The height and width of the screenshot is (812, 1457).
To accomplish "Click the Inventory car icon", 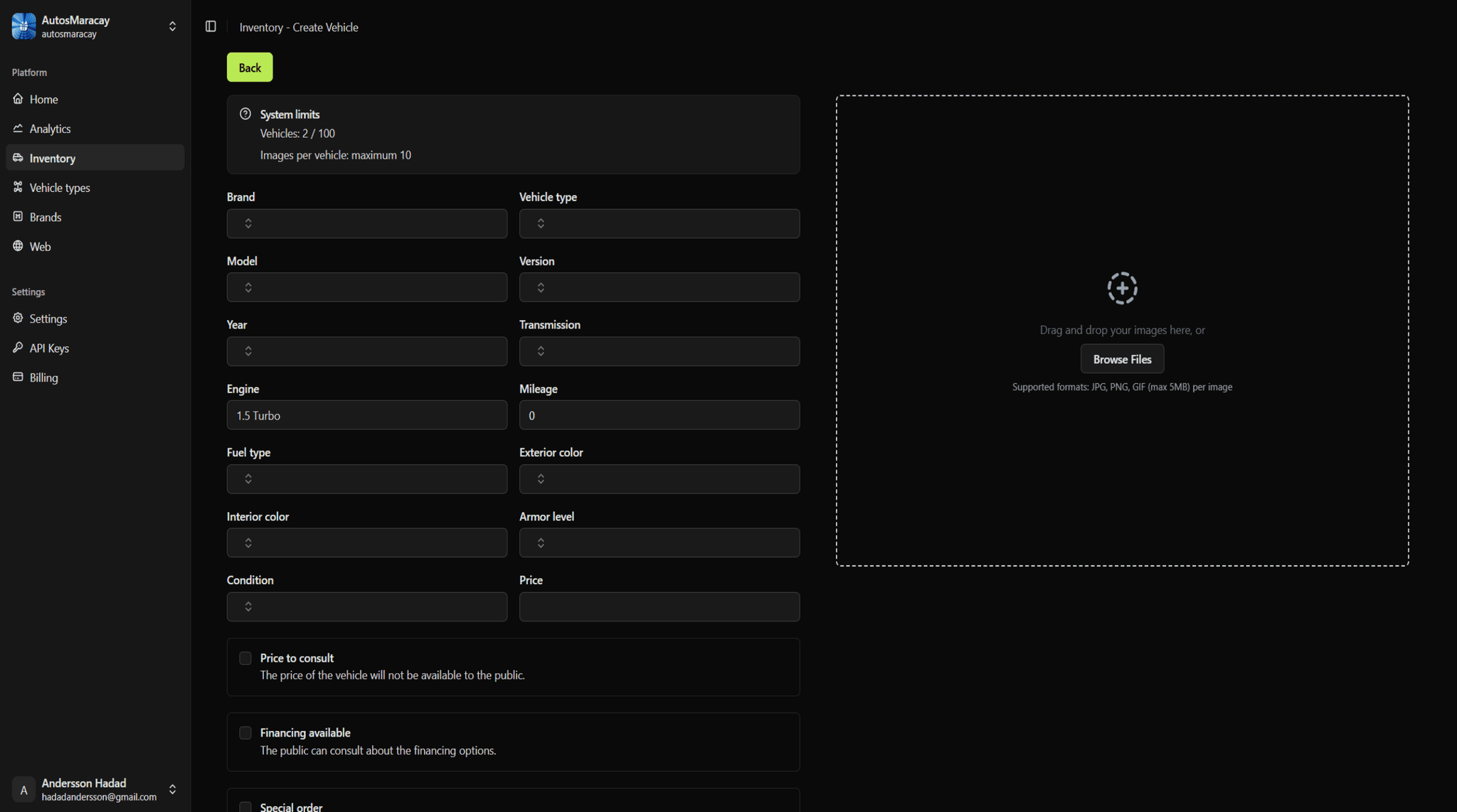I will [18, 158].
